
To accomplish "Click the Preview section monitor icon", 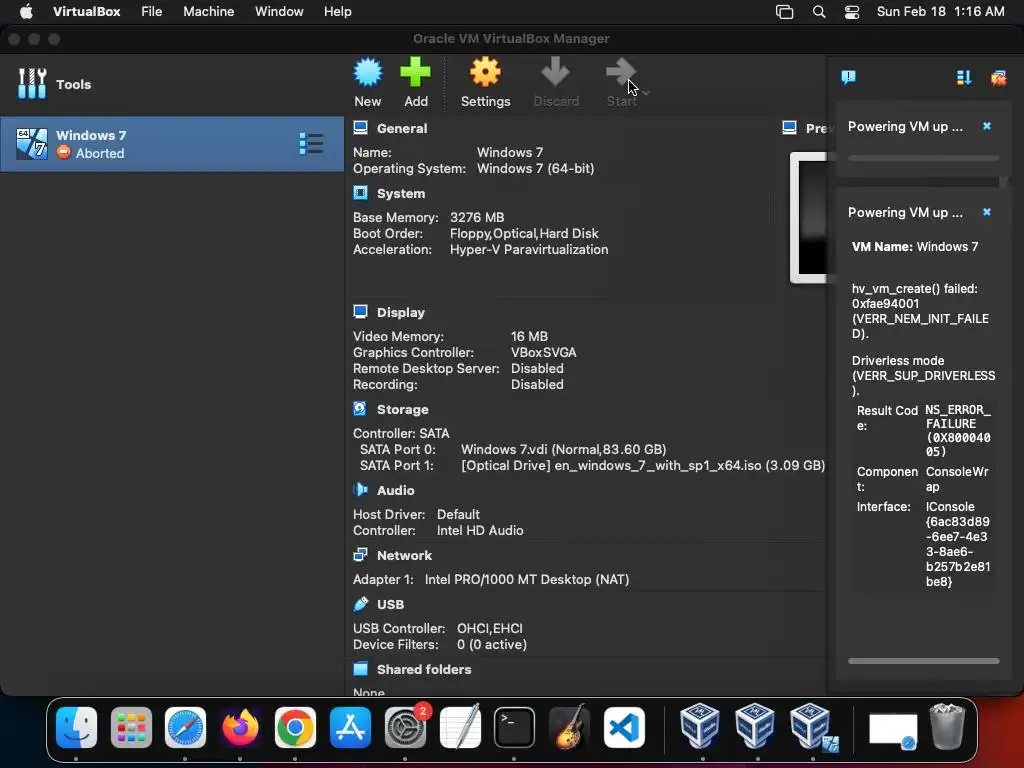I will click(790, 127).
